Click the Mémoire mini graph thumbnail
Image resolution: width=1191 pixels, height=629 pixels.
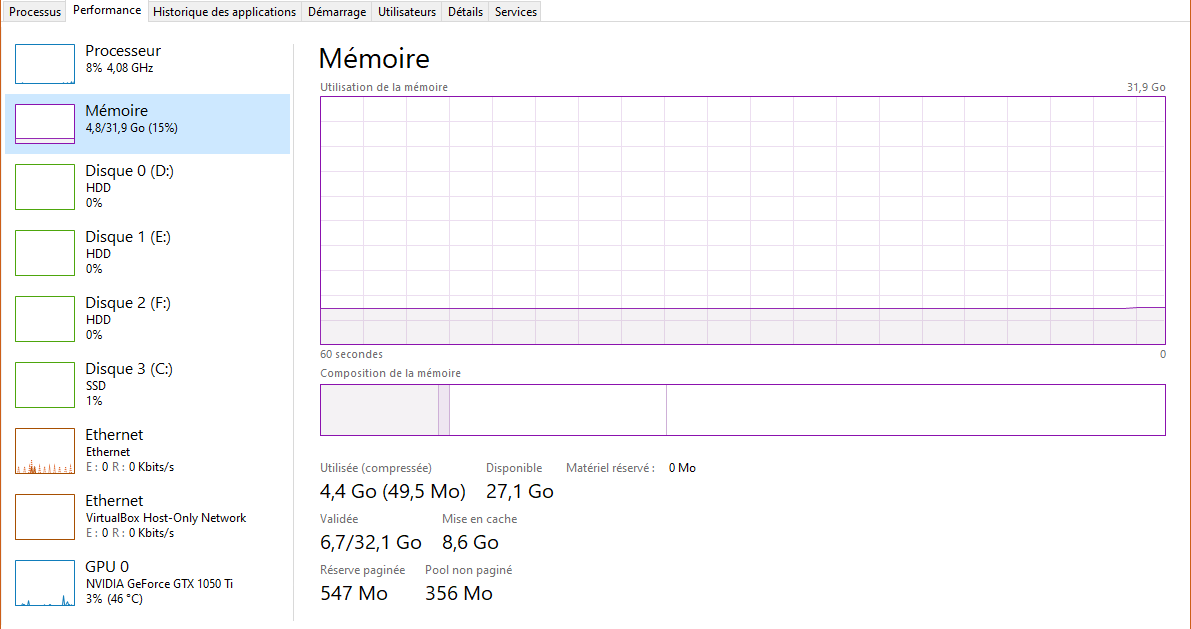pos(45,124)
